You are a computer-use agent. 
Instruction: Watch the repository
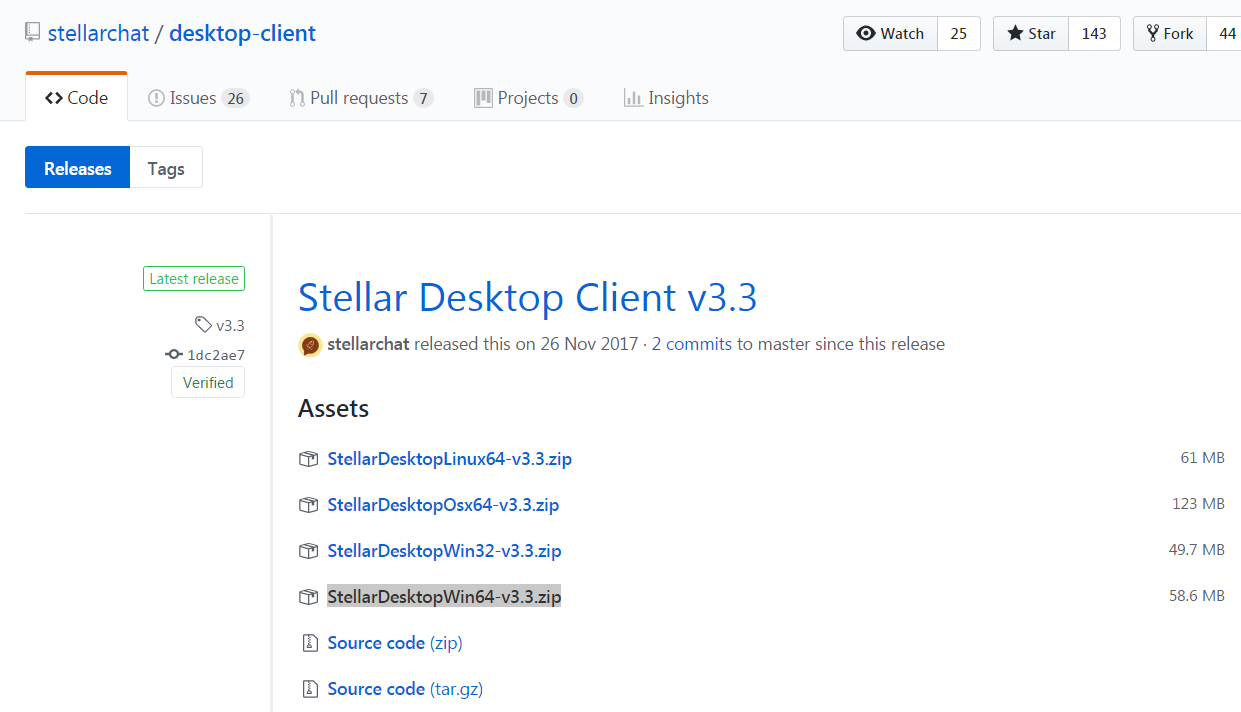click(890, 34)
